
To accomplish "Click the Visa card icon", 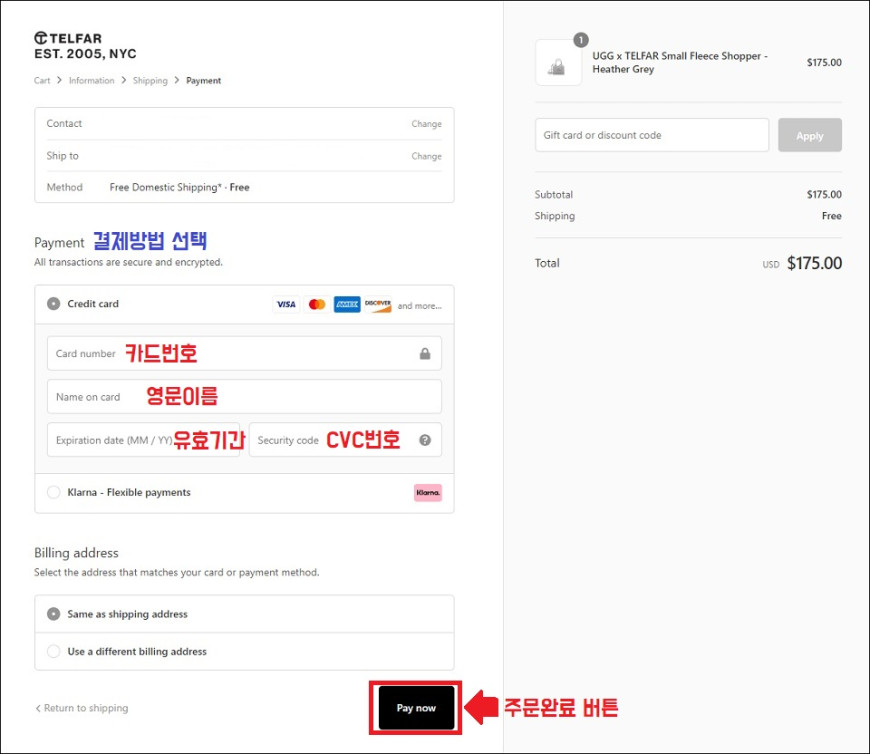I will (286, 304).
